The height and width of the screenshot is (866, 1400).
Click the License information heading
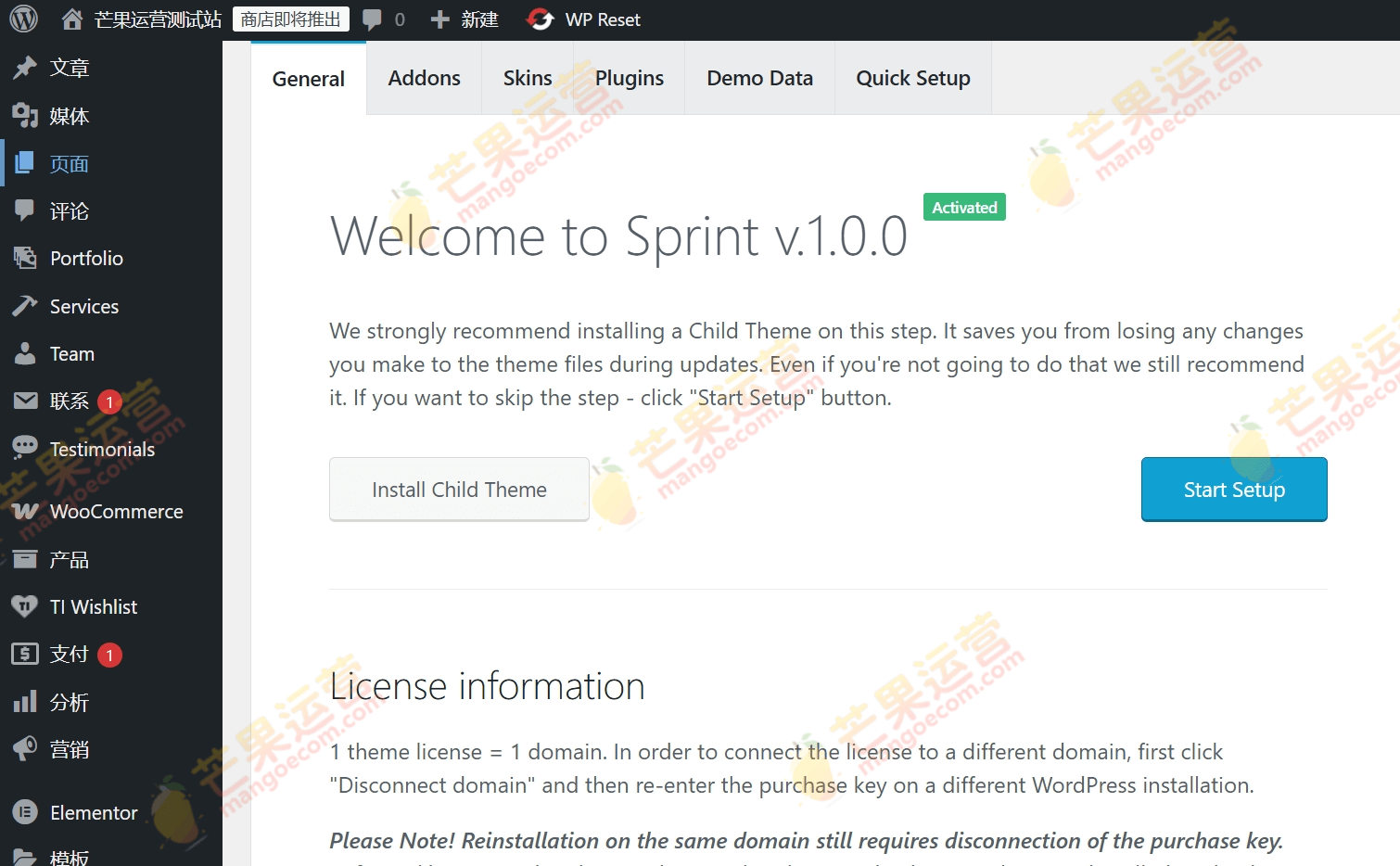pyautogui.click(x=488, y=686)
